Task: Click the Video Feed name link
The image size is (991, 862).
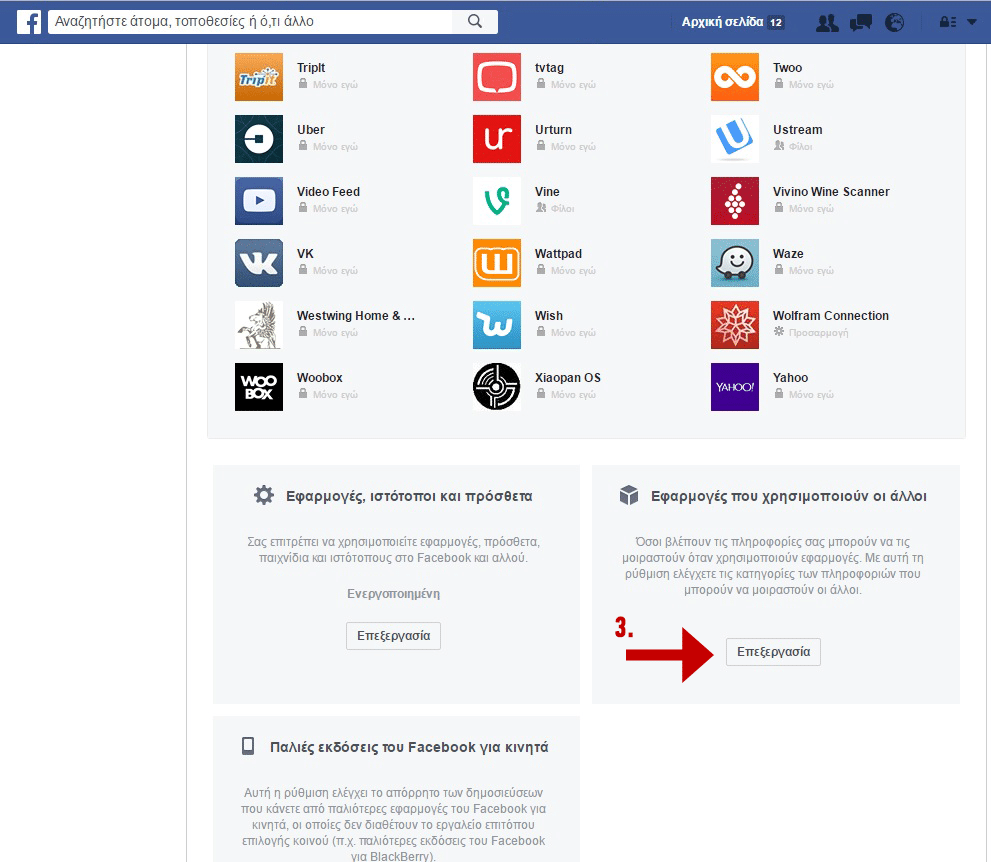Action: pos(329,191)
